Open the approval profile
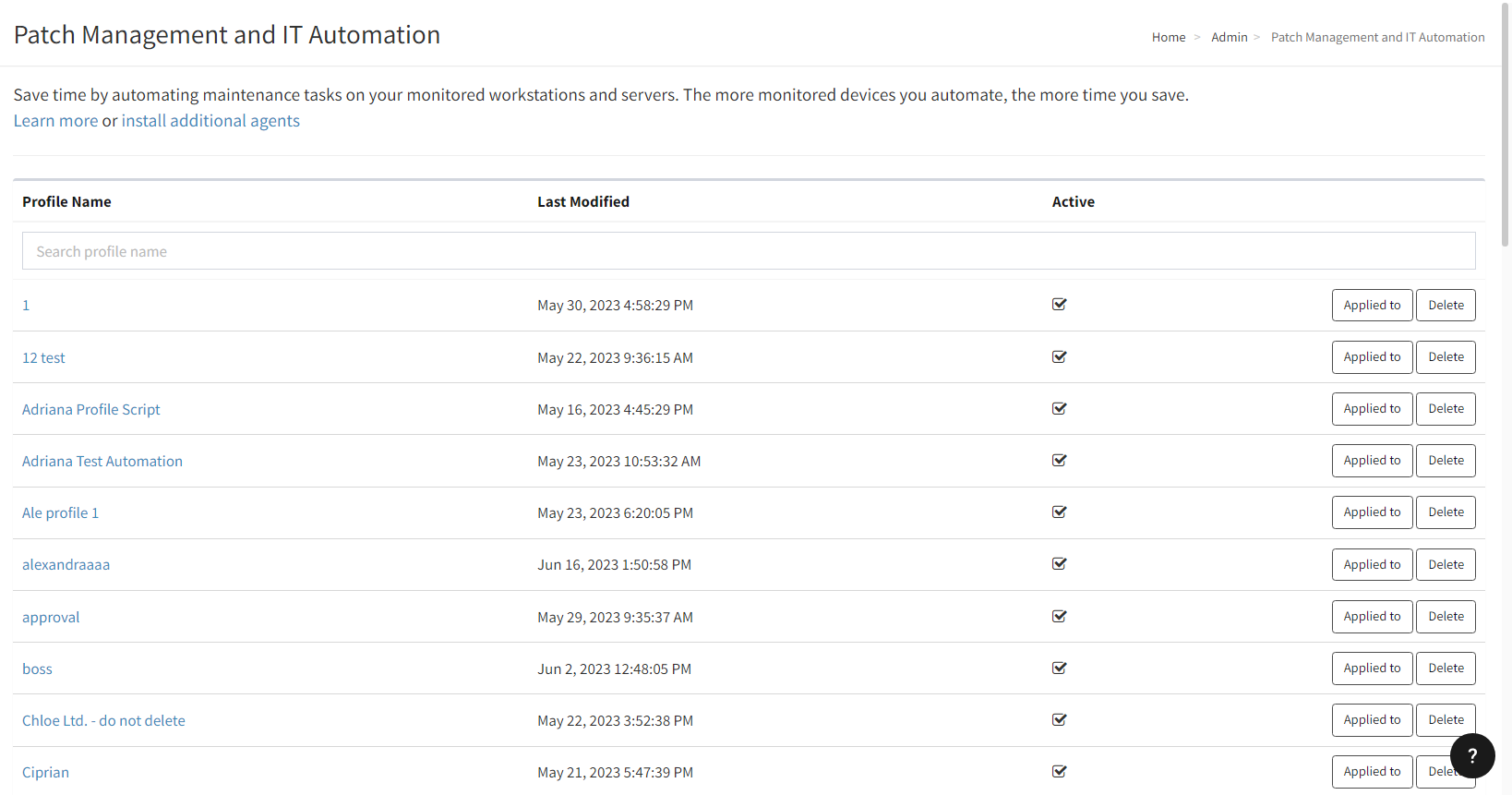This screenshot has width=1512, height=795. tap(51, 617)
